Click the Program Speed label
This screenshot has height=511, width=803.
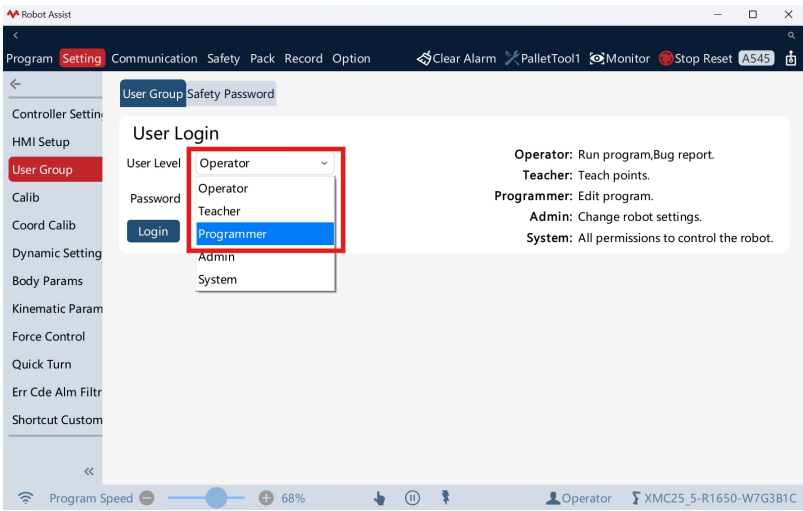pos(91,498)
